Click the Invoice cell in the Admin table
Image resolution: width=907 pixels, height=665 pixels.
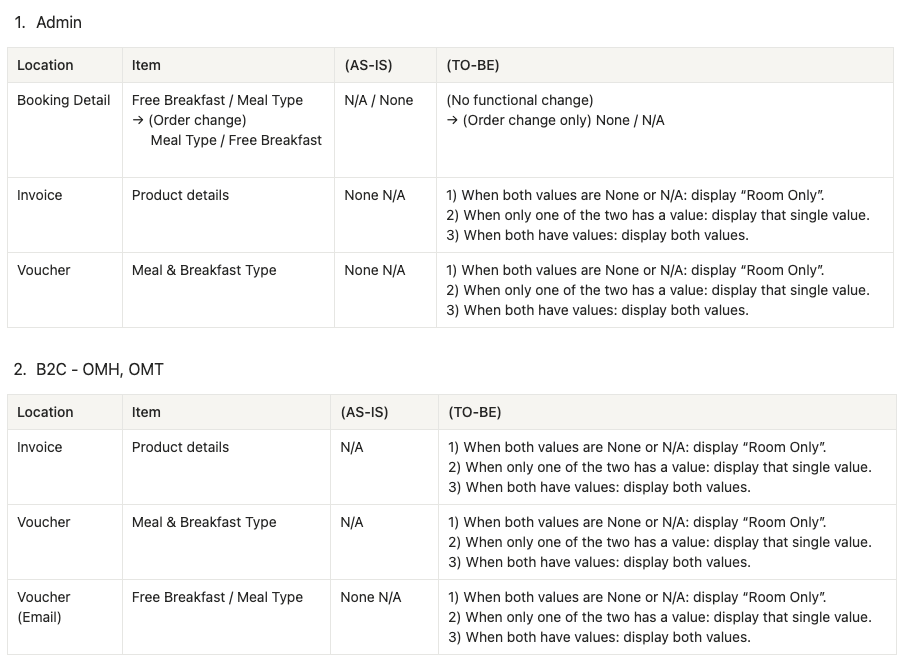coord(39,195)
